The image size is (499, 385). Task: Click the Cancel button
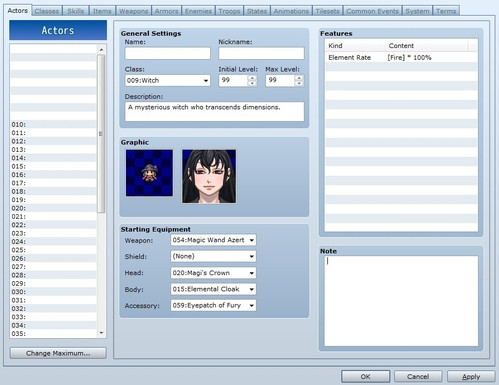coord(418,377)
